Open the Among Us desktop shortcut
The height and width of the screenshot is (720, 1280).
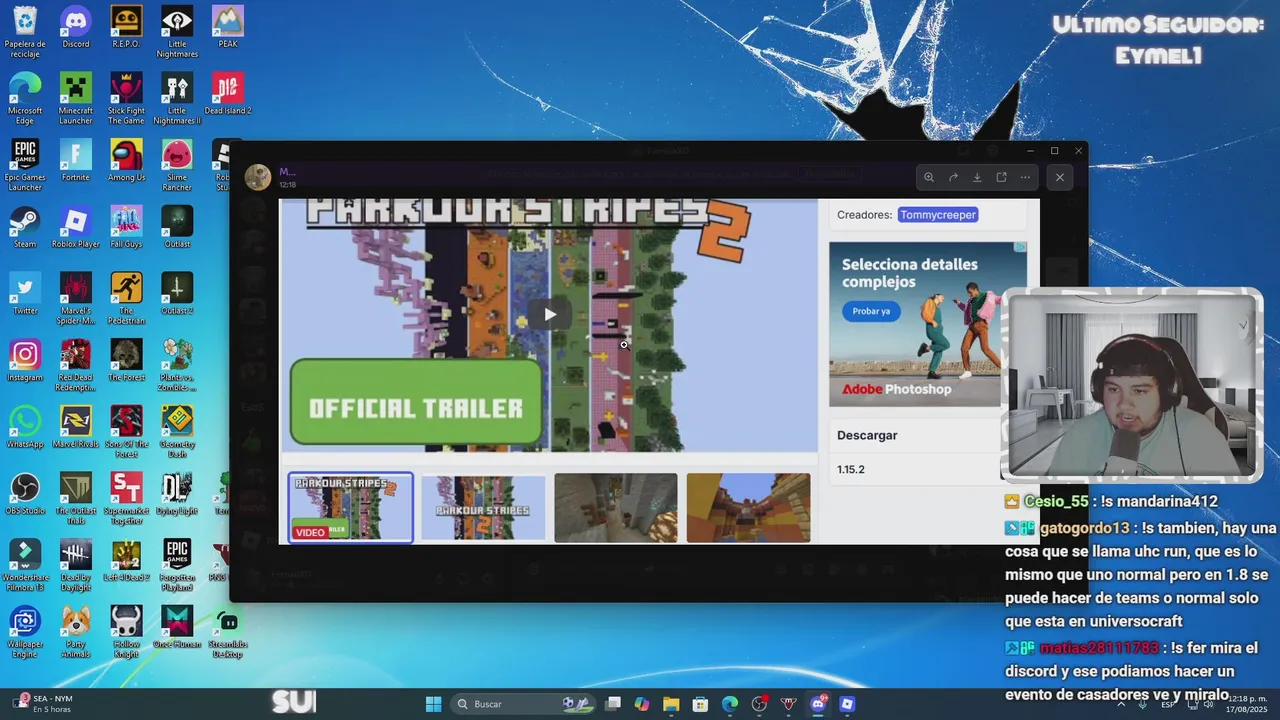(x=126, y=161)
